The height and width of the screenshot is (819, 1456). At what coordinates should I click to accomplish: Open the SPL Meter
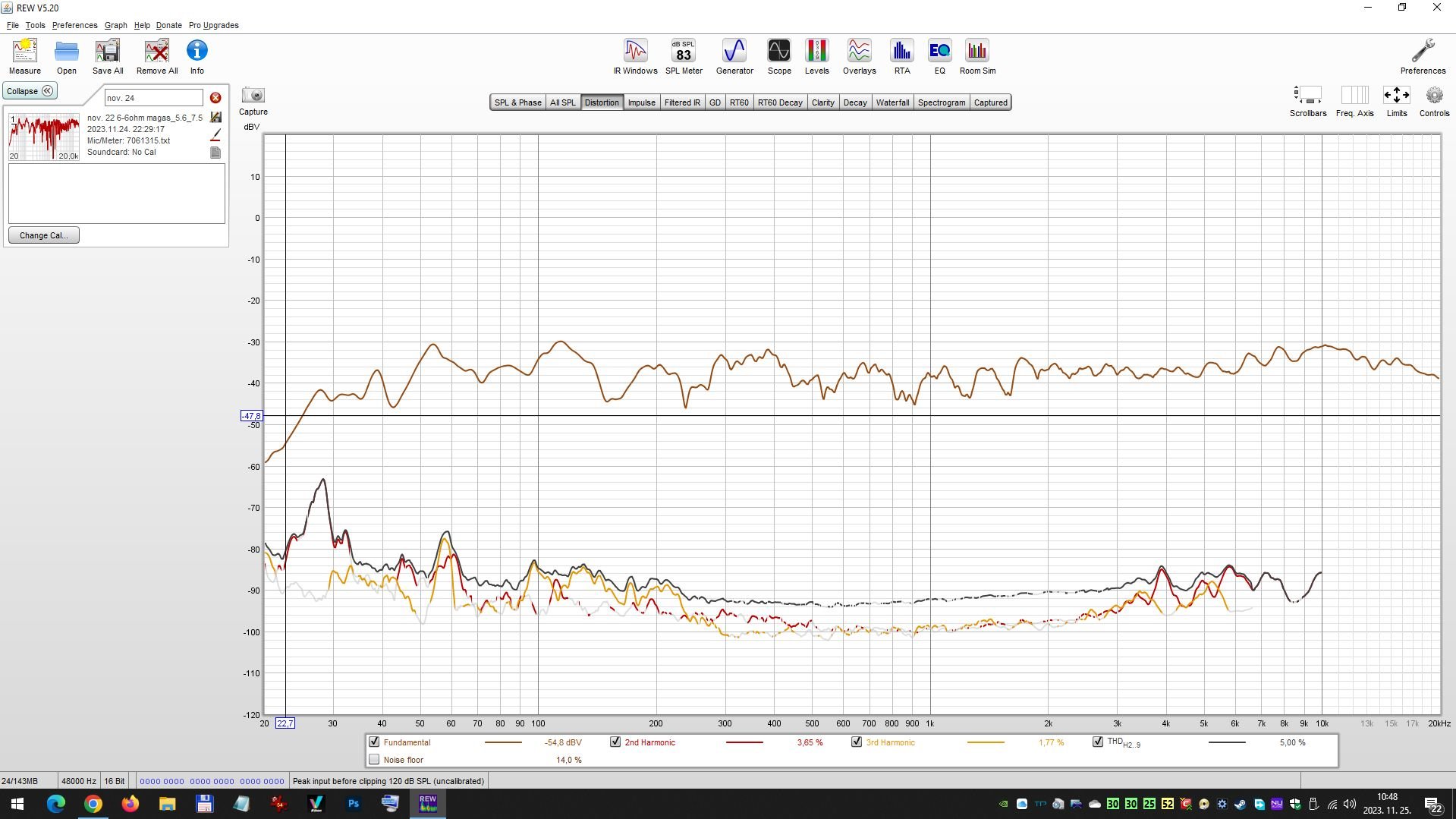[x=683, y=57]
